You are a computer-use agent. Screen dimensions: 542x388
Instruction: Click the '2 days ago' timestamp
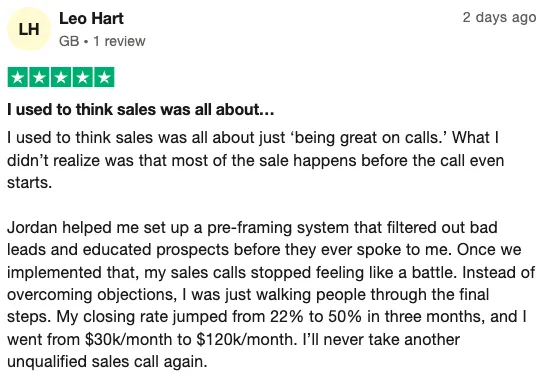(x=499, y=17)
